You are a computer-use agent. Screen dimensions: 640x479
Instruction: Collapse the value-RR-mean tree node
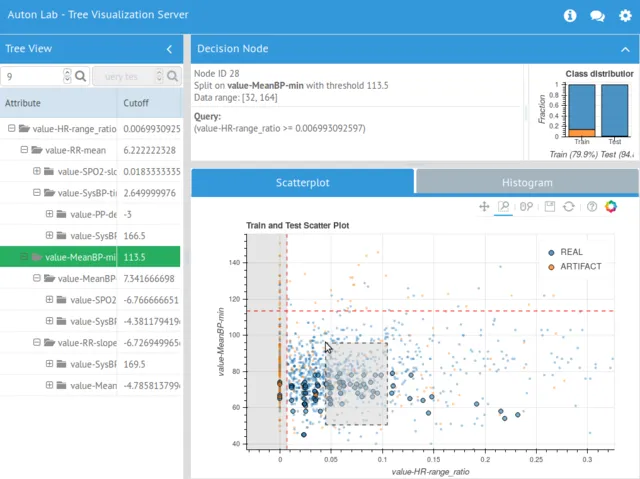(x=24, y=150)
